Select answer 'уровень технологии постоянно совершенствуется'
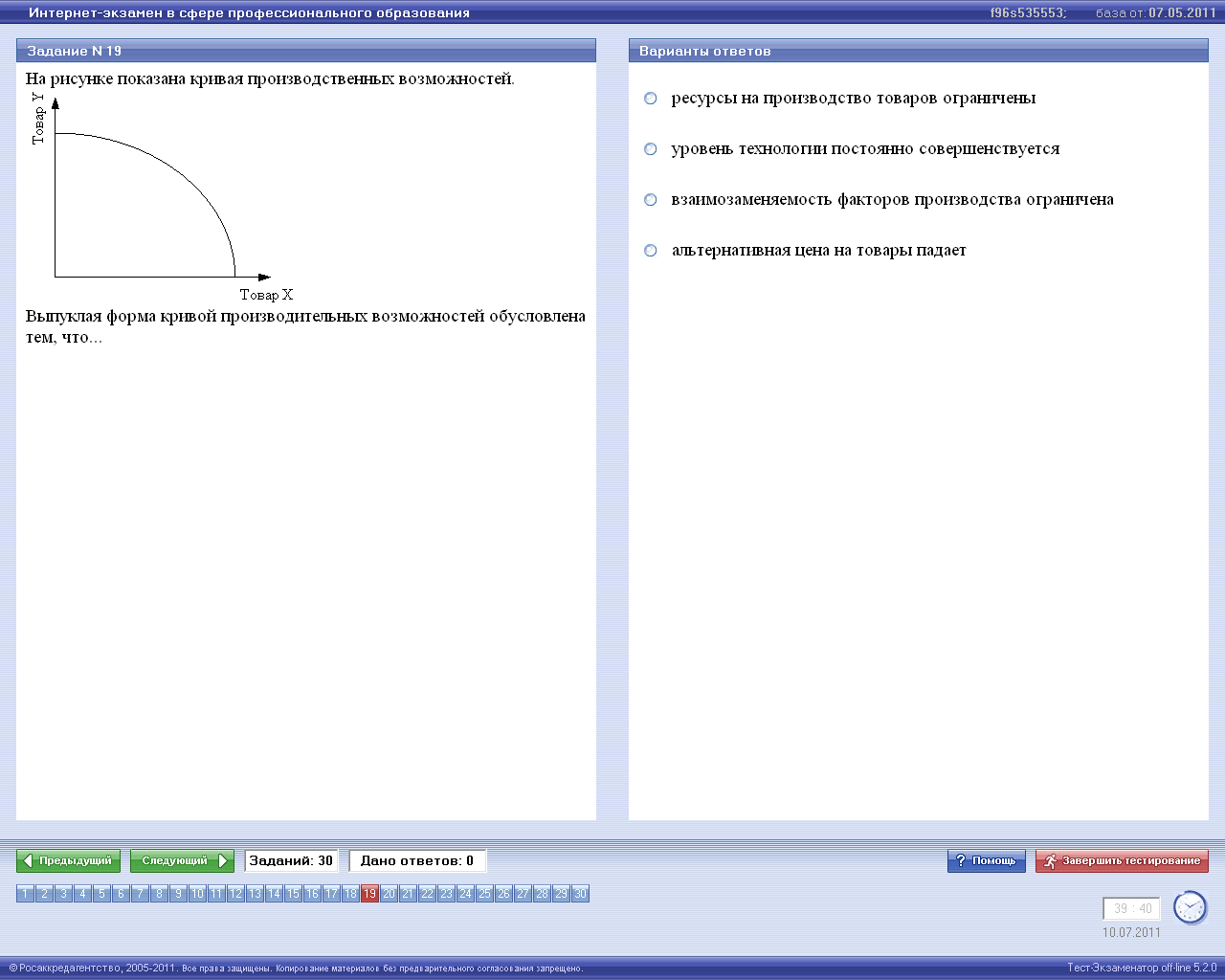The image size is (1225, 980). (x=651, y=149)
